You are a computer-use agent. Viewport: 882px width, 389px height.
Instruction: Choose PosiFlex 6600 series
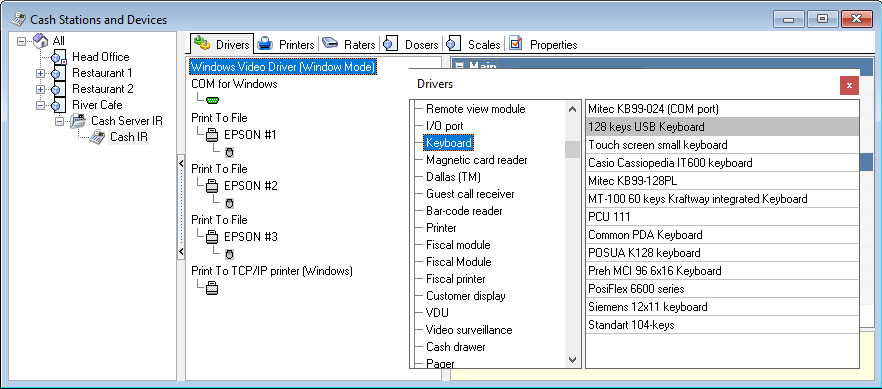[722, 289]
